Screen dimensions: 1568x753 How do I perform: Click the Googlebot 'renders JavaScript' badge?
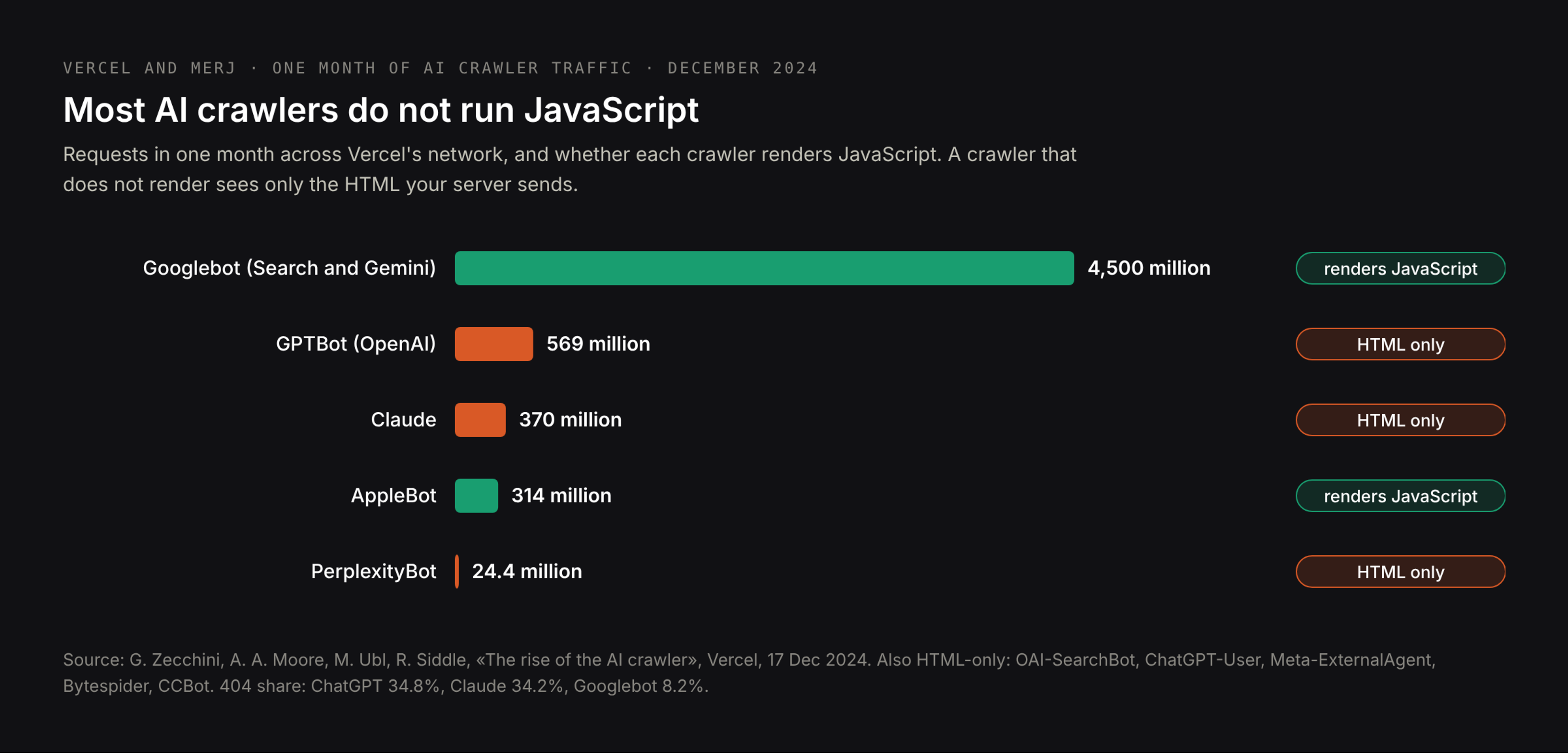[x=1400, y=268]
